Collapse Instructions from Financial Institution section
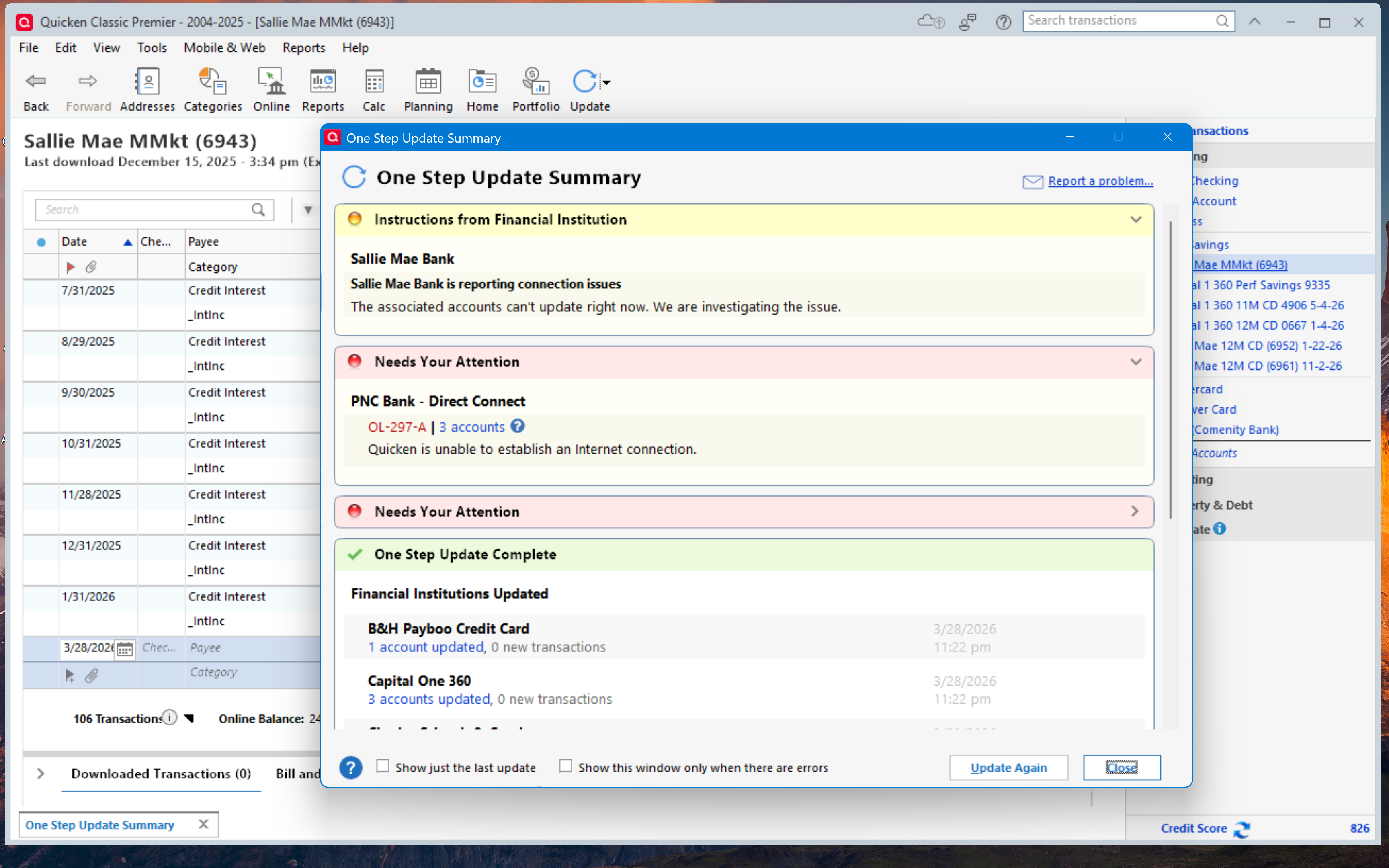Screen dimensions: 1389x868 pyautogui.click(x=1135, y=220)
